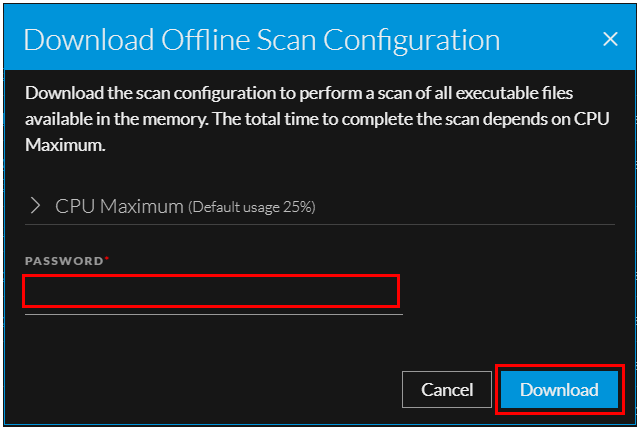Click the underline beneath the password field

pos(212,314)
